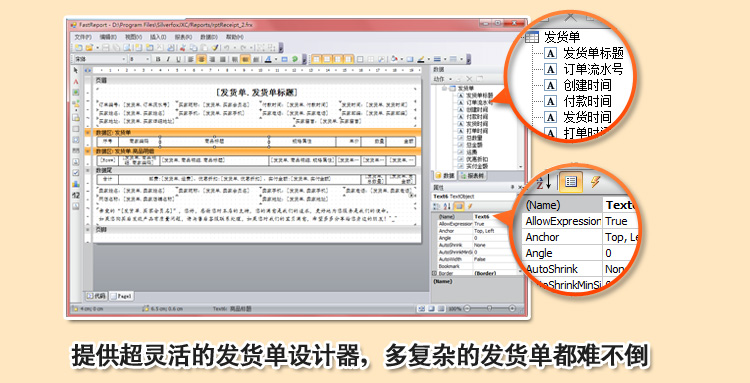Toggle align right text button
The width and height of the screenshot is (750, 383).
coord(212,59)
